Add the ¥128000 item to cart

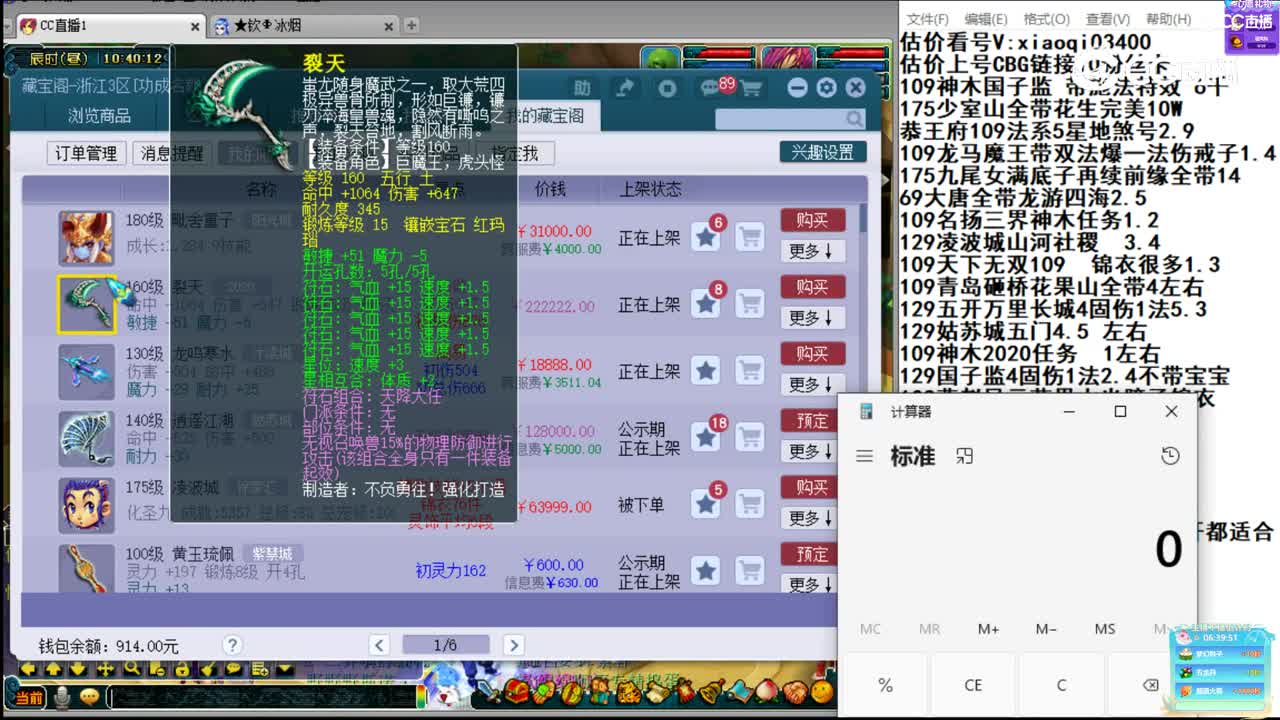pyautogui.click(x=750, y=438)
